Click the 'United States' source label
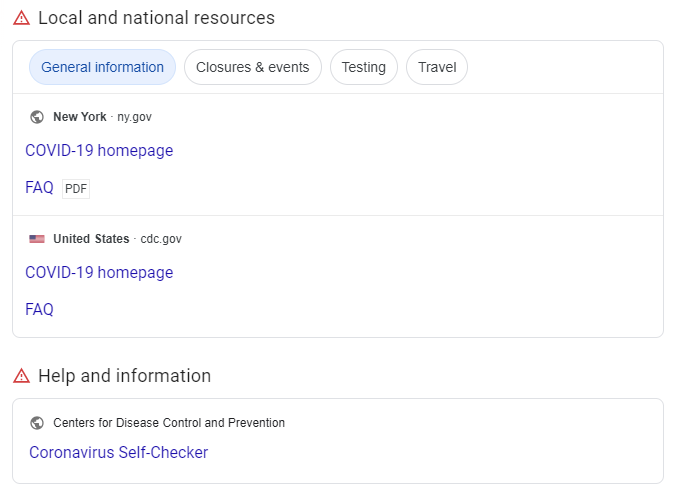 click(x=91, y=239)
